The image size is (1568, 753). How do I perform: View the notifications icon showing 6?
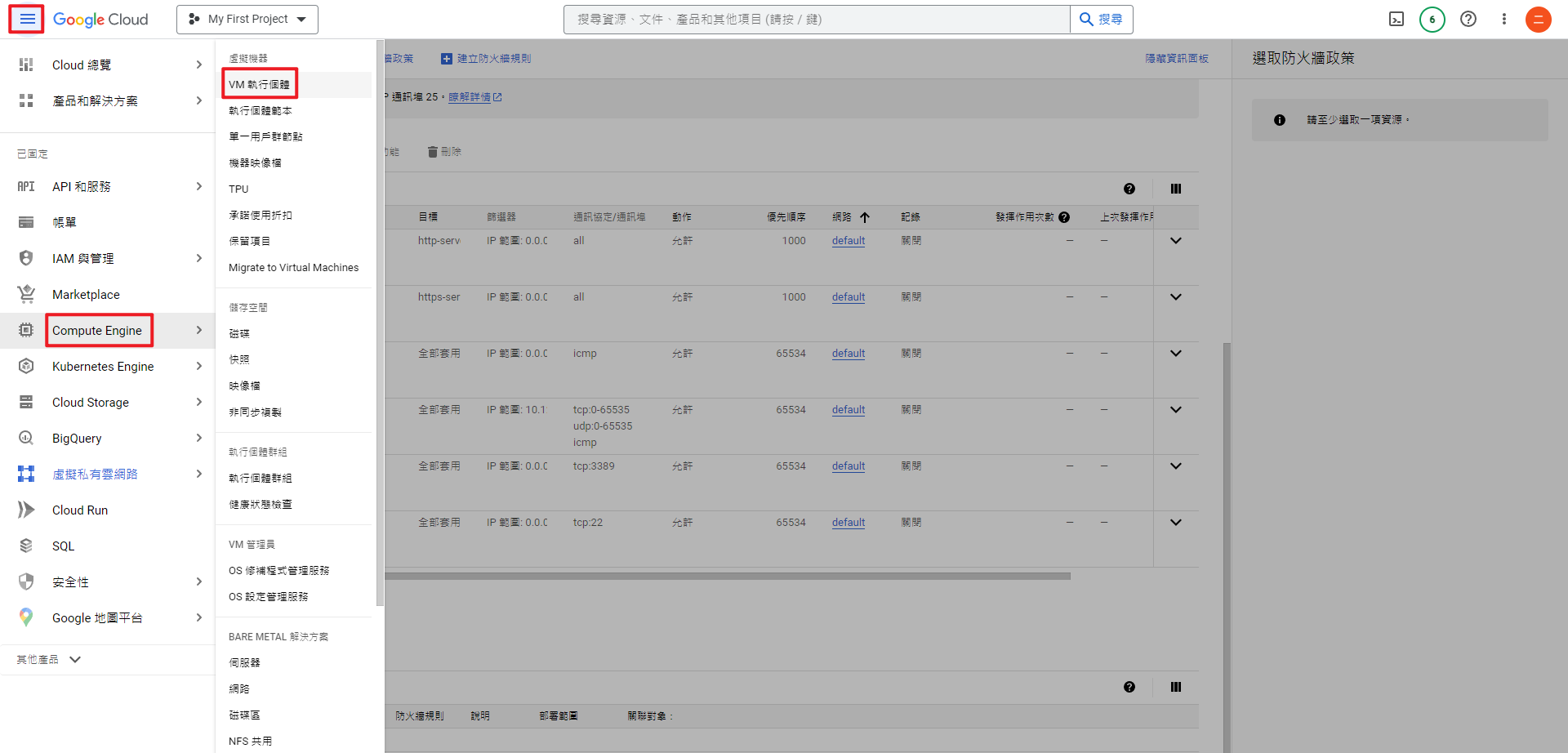coord(1432,19)
